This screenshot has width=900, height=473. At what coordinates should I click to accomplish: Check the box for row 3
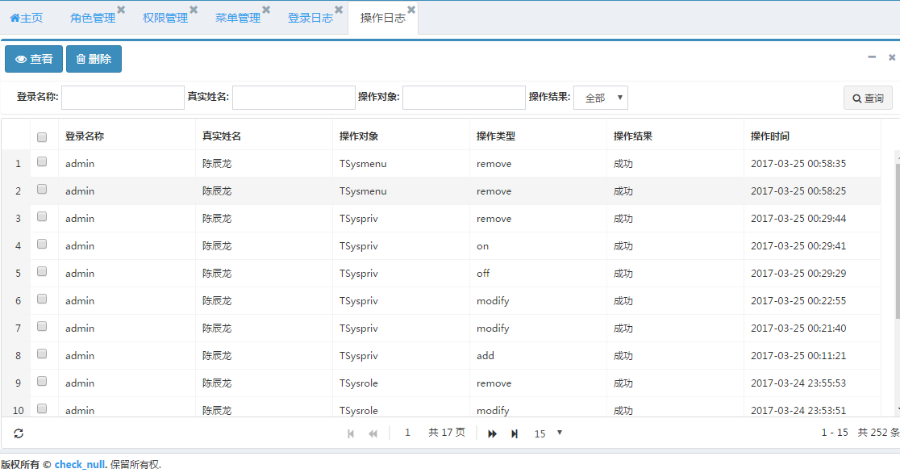pos(42,216)
